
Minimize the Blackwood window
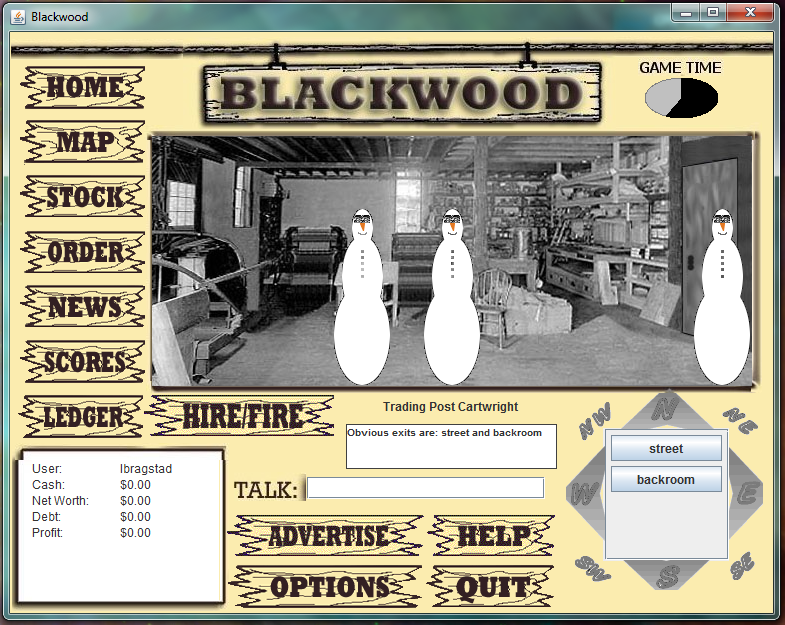(x=686, y=13)
